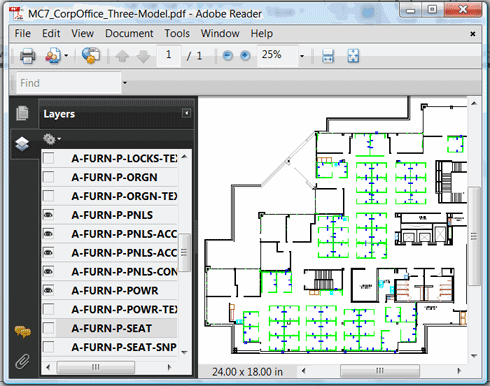Open the zoom level dropdown arrow
The height and width of the screenshot is (386, 490).
[x=302, y=56]
